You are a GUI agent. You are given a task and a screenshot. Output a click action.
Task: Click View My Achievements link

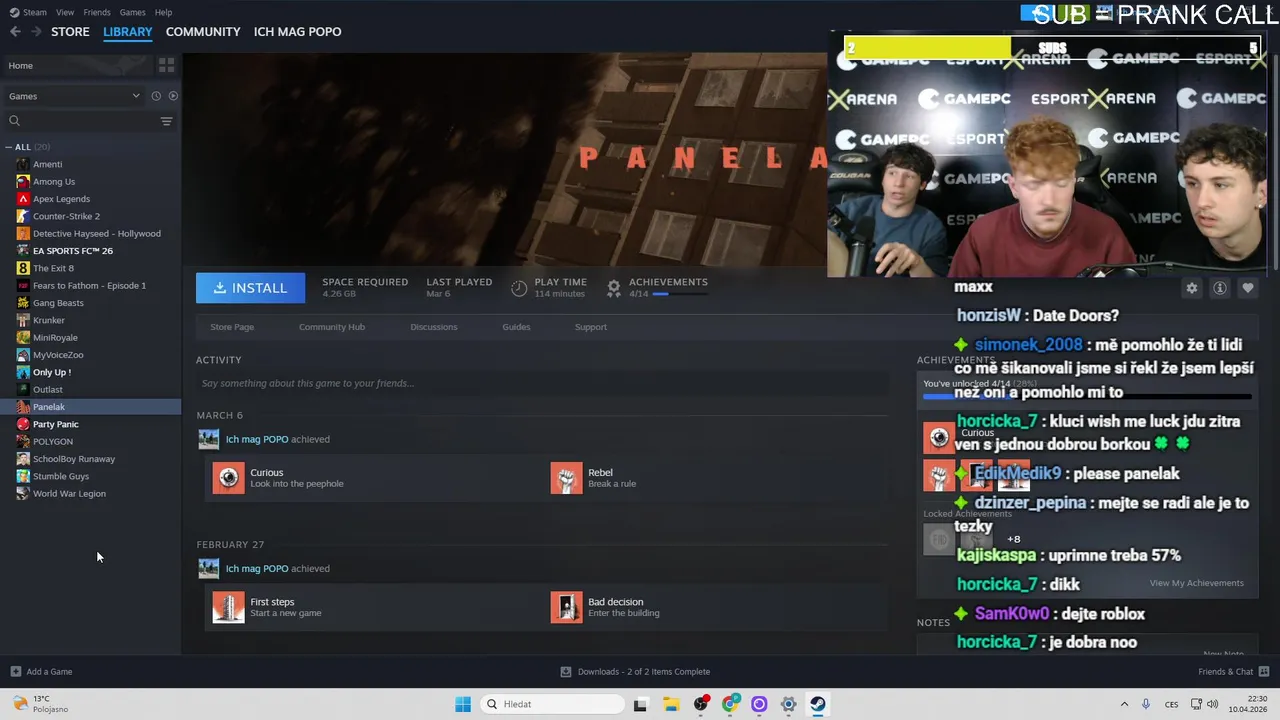point(1197,583)
